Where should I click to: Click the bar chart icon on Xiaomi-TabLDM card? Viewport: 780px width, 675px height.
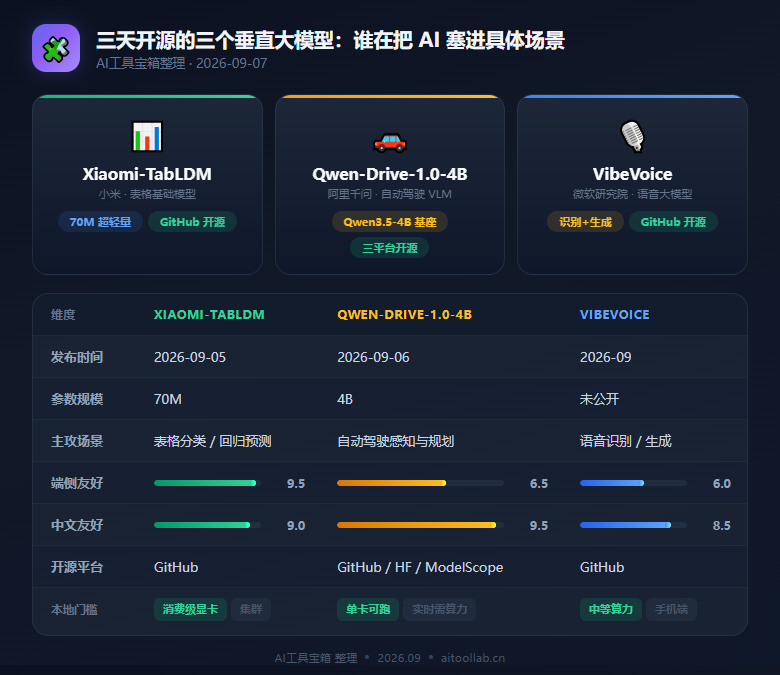147,136
